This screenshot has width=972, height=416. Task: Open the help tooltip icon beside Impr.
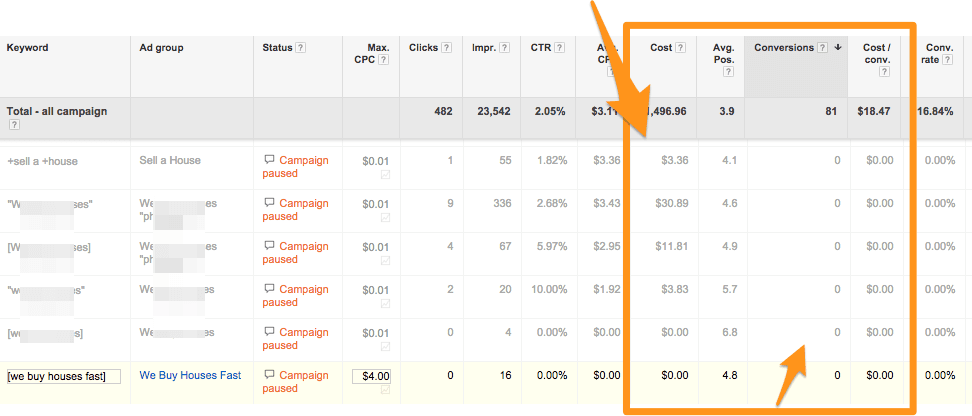505,48
